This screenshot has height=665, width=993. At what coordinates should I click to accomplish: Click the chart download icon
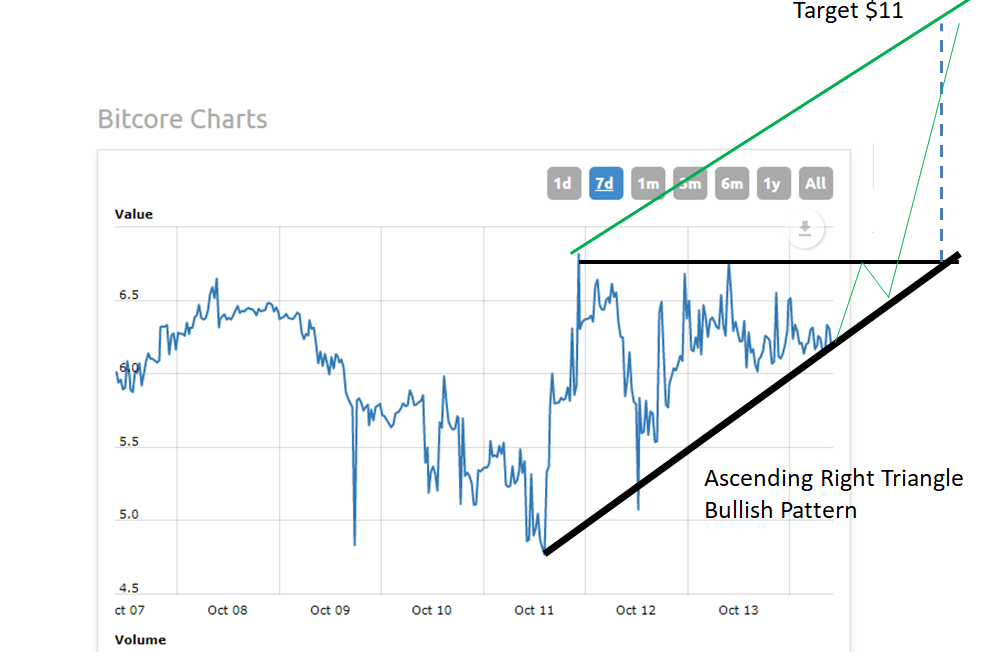[x=804, y=229]
